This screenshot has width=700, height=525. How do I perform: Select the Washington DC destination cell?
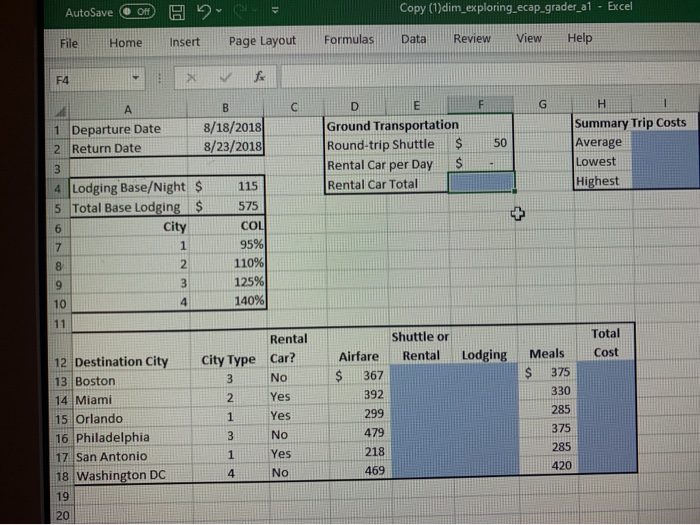[134, 475]
